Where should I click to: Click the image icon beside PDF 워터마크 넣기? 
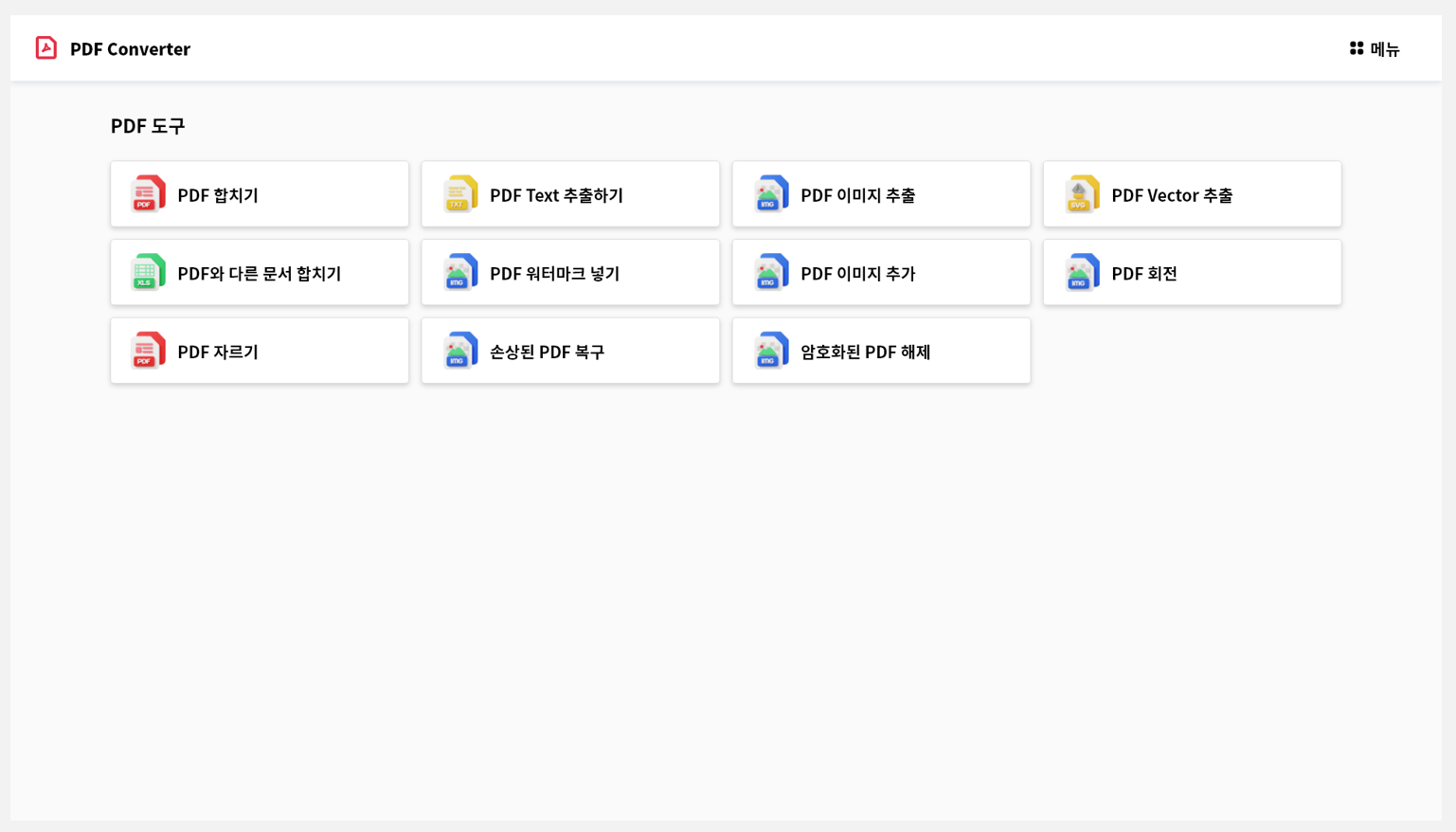coord(459,273)
